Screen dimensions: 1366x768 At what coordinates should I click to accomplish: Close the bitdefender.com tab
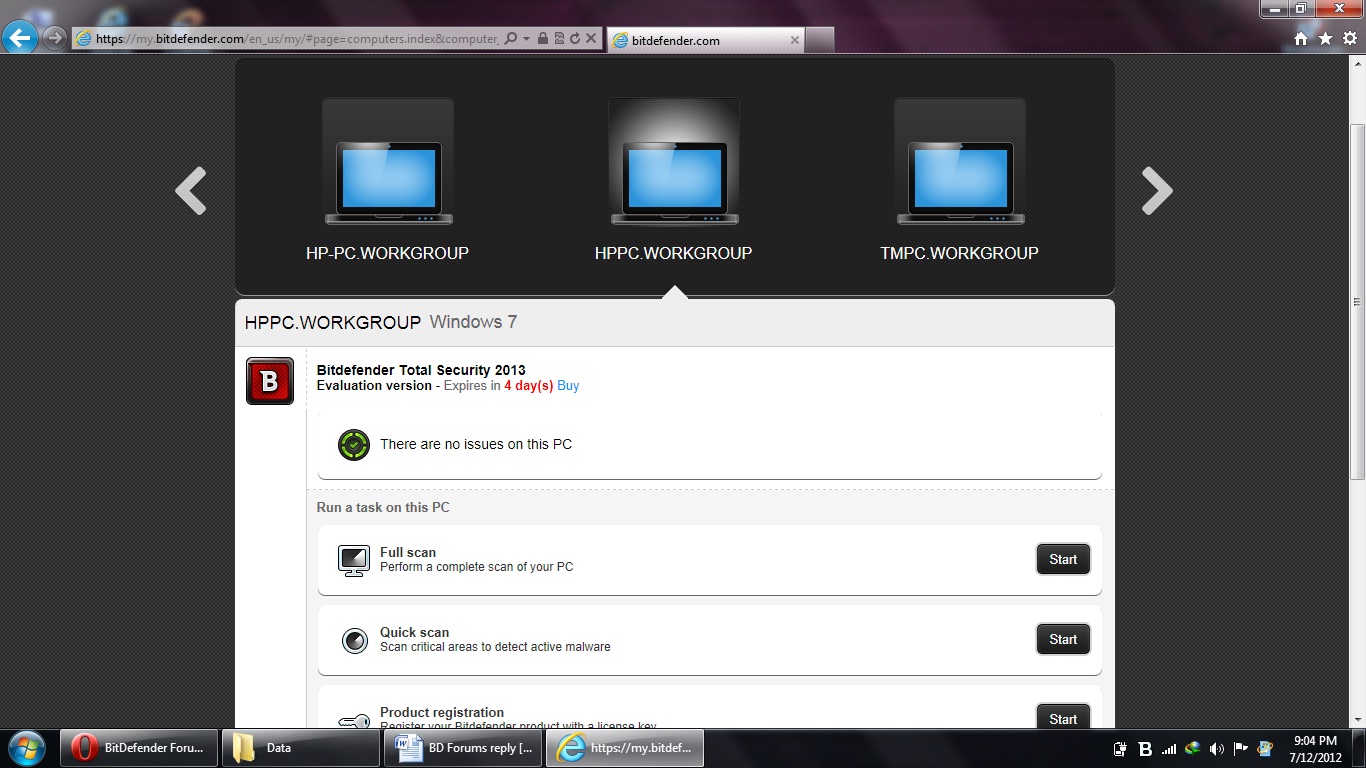pos(795,40)
